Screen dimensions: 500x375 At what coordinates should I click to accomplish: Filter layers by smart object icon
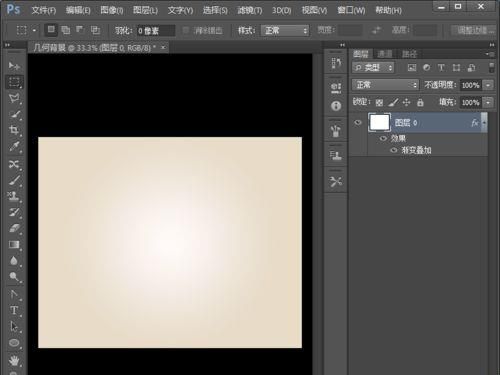pyautogui.click(x=471, y=68)
